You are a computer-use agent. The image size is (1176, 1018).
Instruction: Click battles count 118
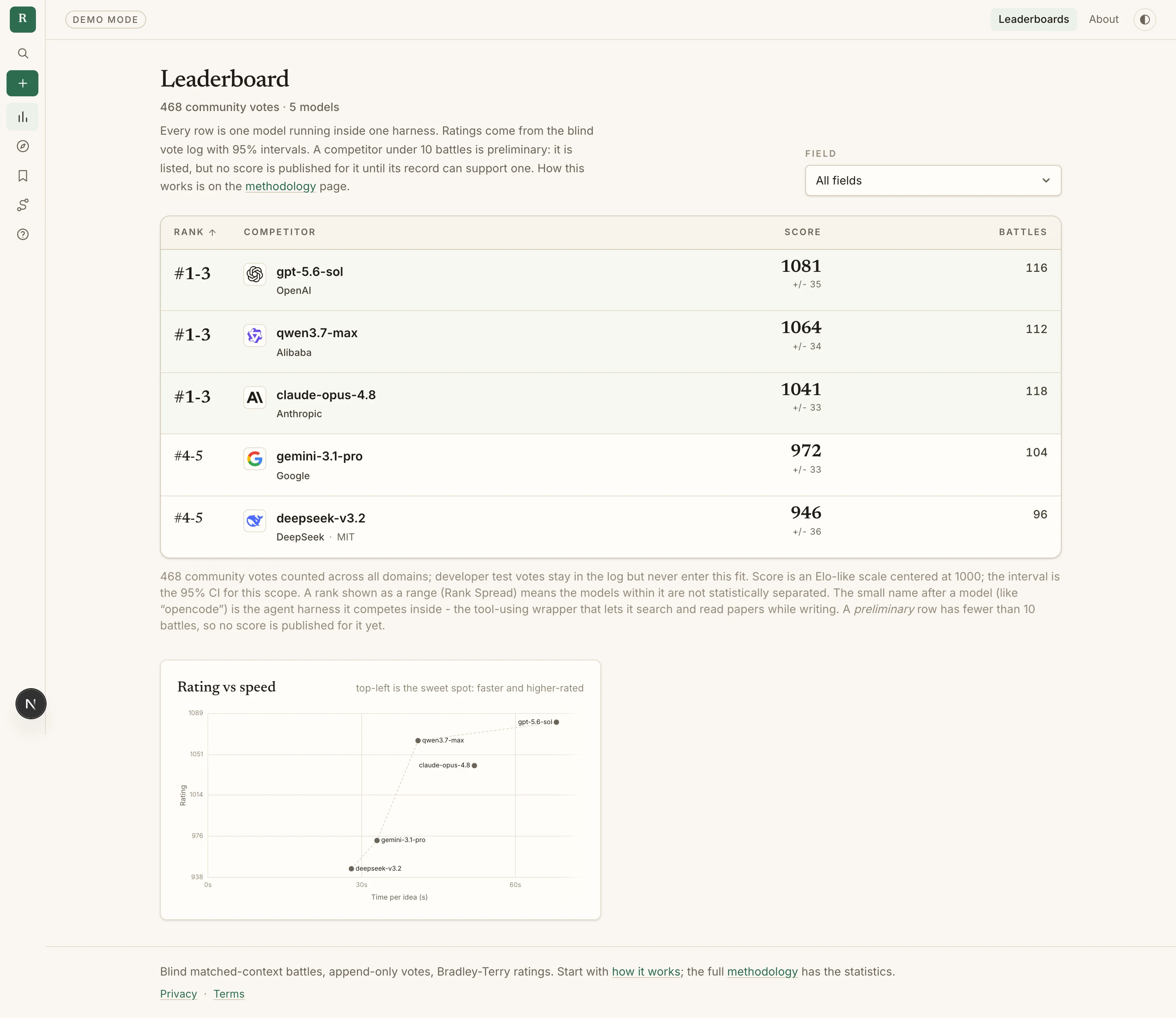click(x=1036, y=391)
